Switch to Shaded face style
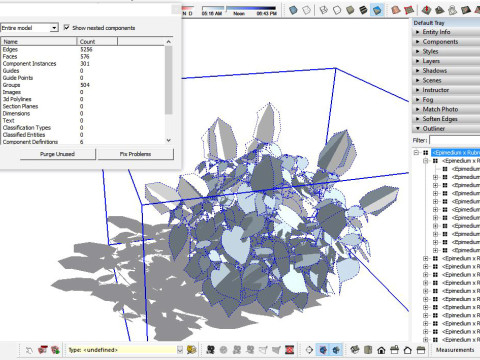 click(350, 10)
